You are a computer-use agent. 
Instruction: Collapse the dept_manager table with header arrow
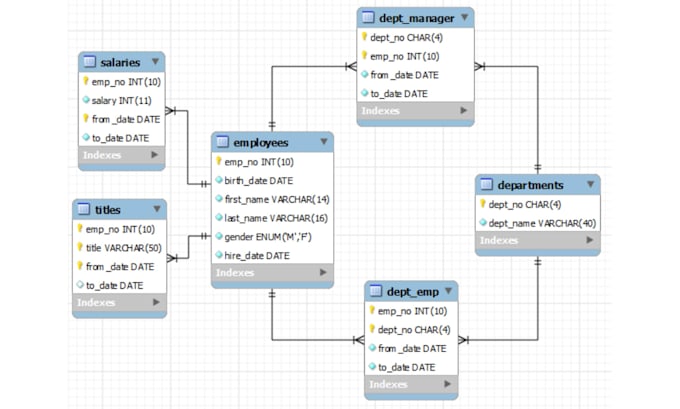click(464, 17)
